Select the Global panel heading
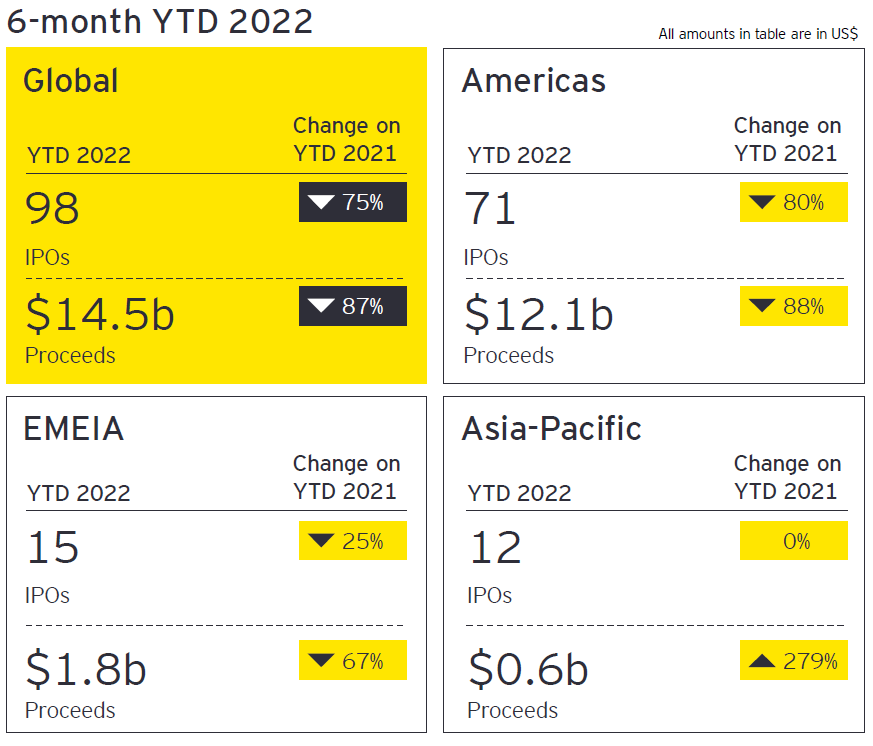873x746 pixels. [70, 81]
